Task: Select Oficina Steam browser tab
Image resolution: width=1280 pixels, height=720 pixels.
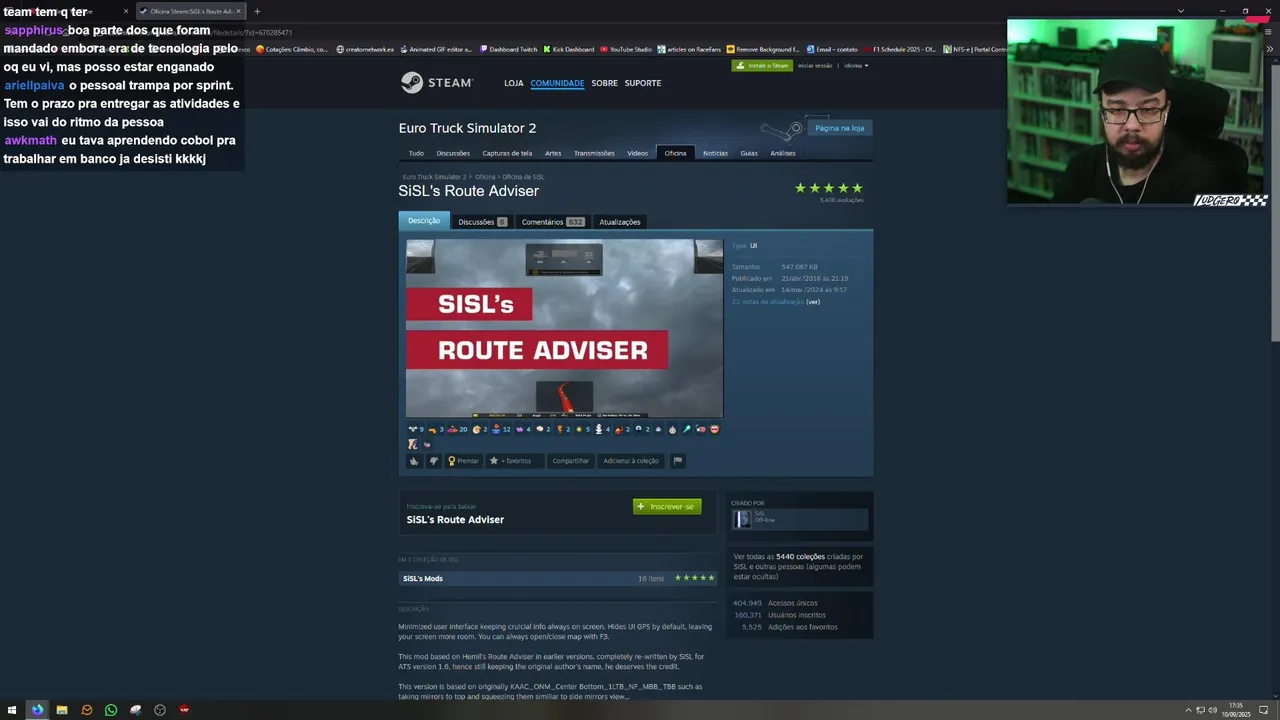Action: pos(189,11)
